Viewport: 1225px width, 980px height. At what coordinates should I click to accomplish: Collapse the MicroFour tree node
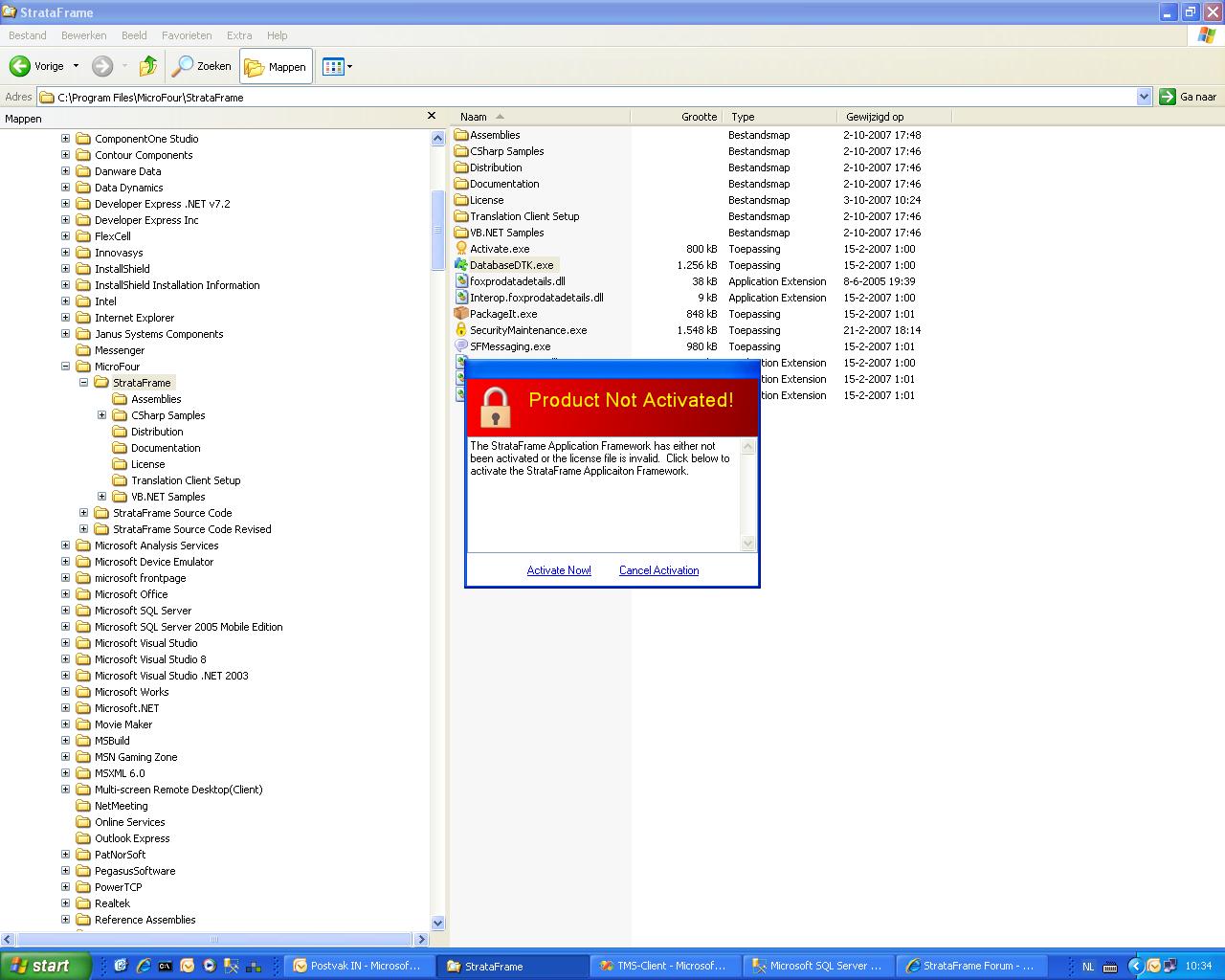click(65, 367)
